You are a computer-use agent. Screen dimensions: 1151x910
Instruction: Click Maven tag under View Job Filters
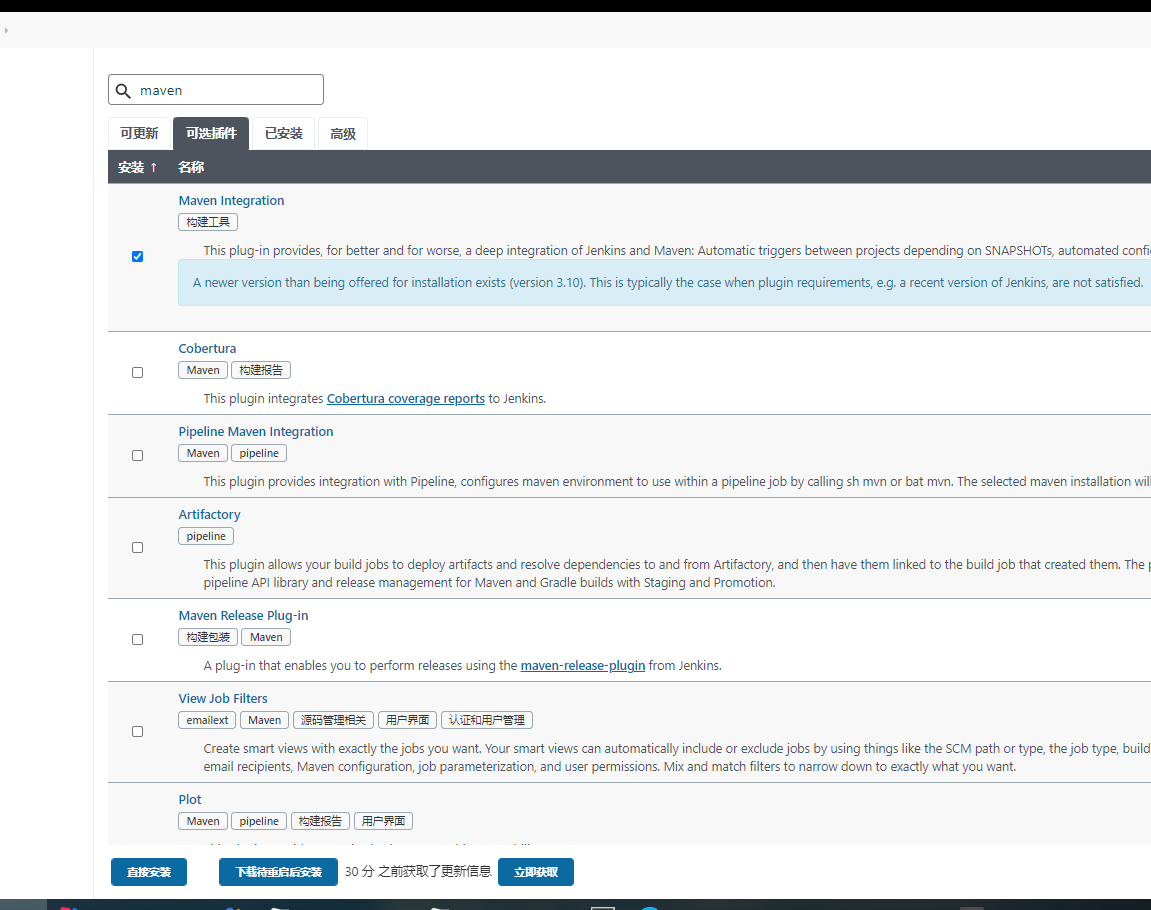[264, 720]
